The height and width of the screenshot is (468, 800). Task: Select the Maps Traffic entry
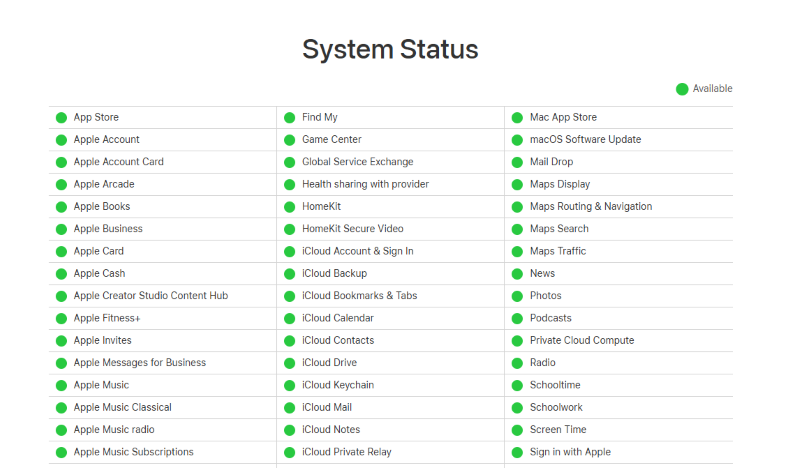click(558, 251)
